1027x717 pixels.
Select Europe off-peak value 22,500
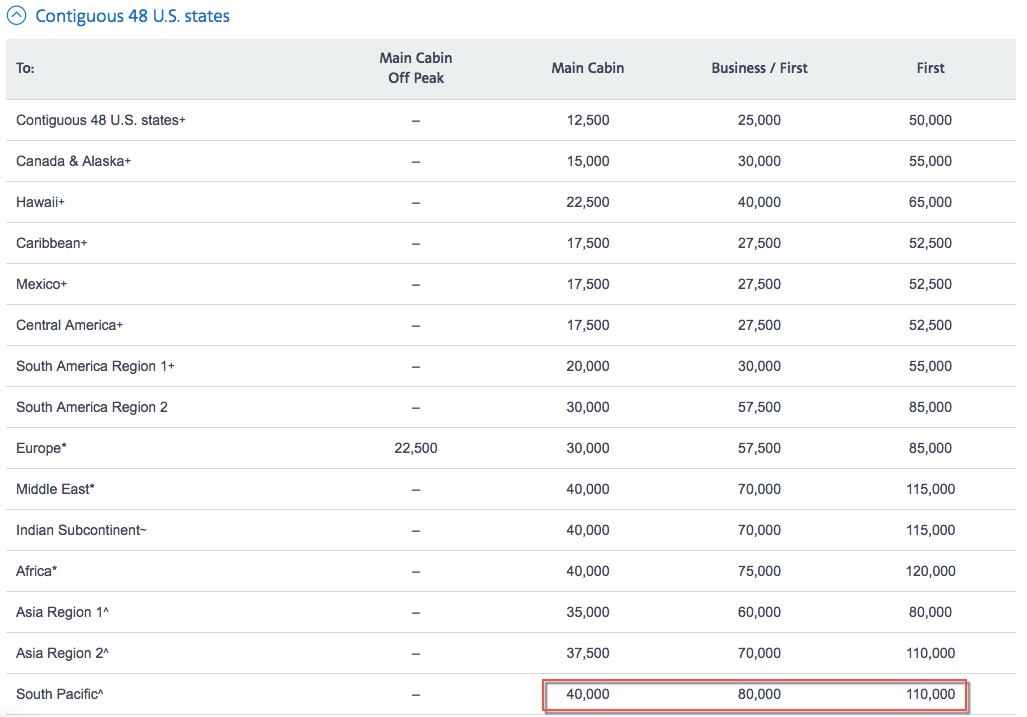point(416,449)
